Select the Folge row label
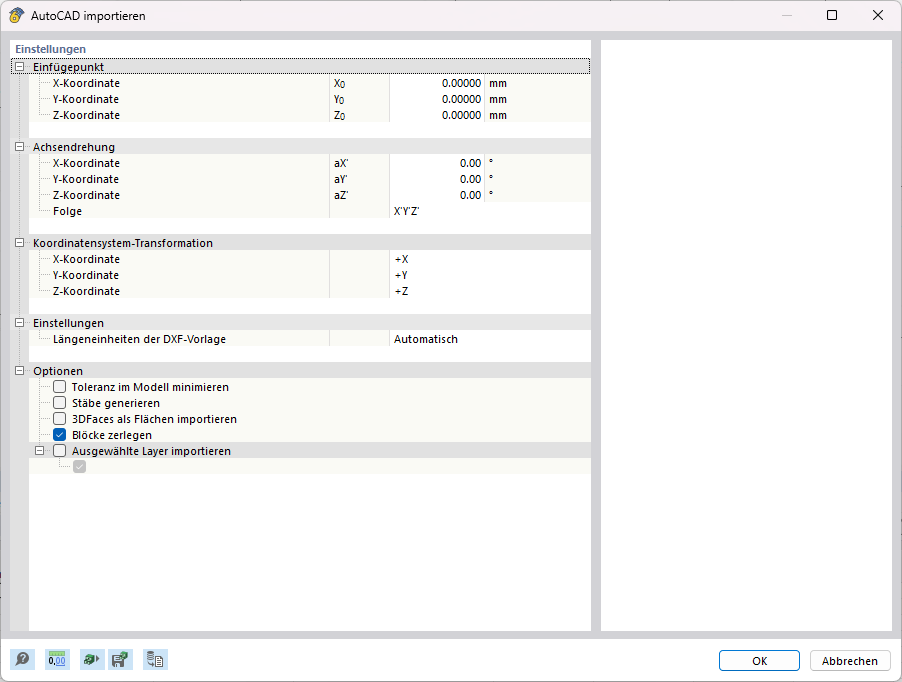Screen dimensions: 902x682 (x=67, y=211)
